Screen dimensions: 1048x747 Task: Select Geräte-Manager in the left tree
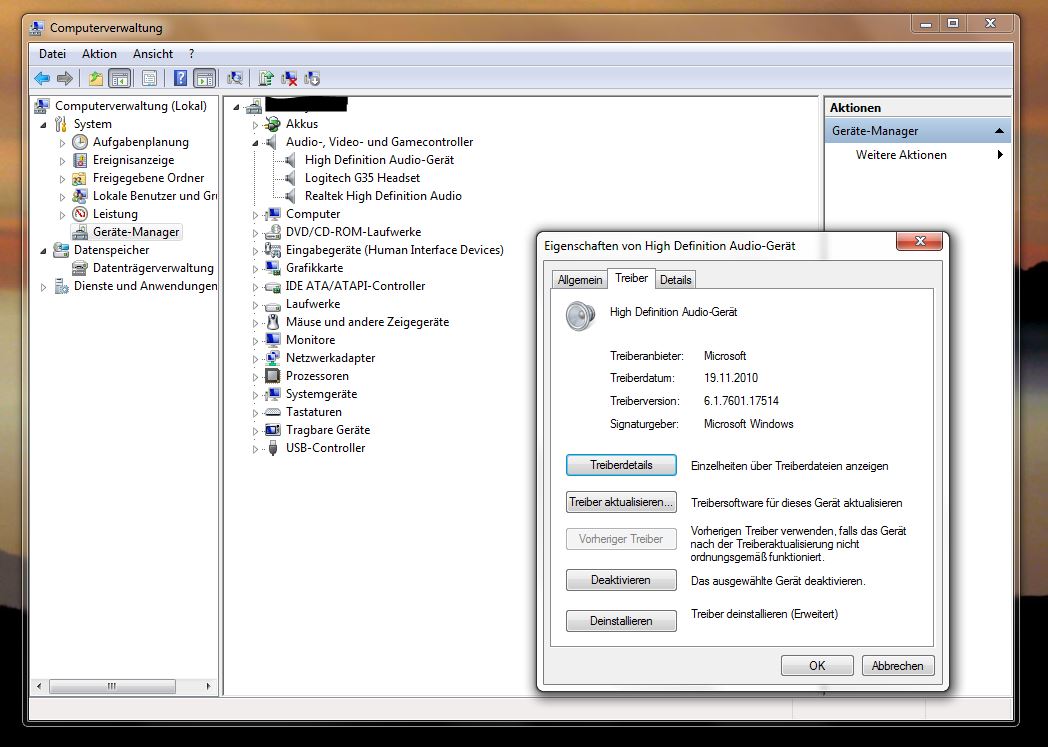[x=136, y=232]
